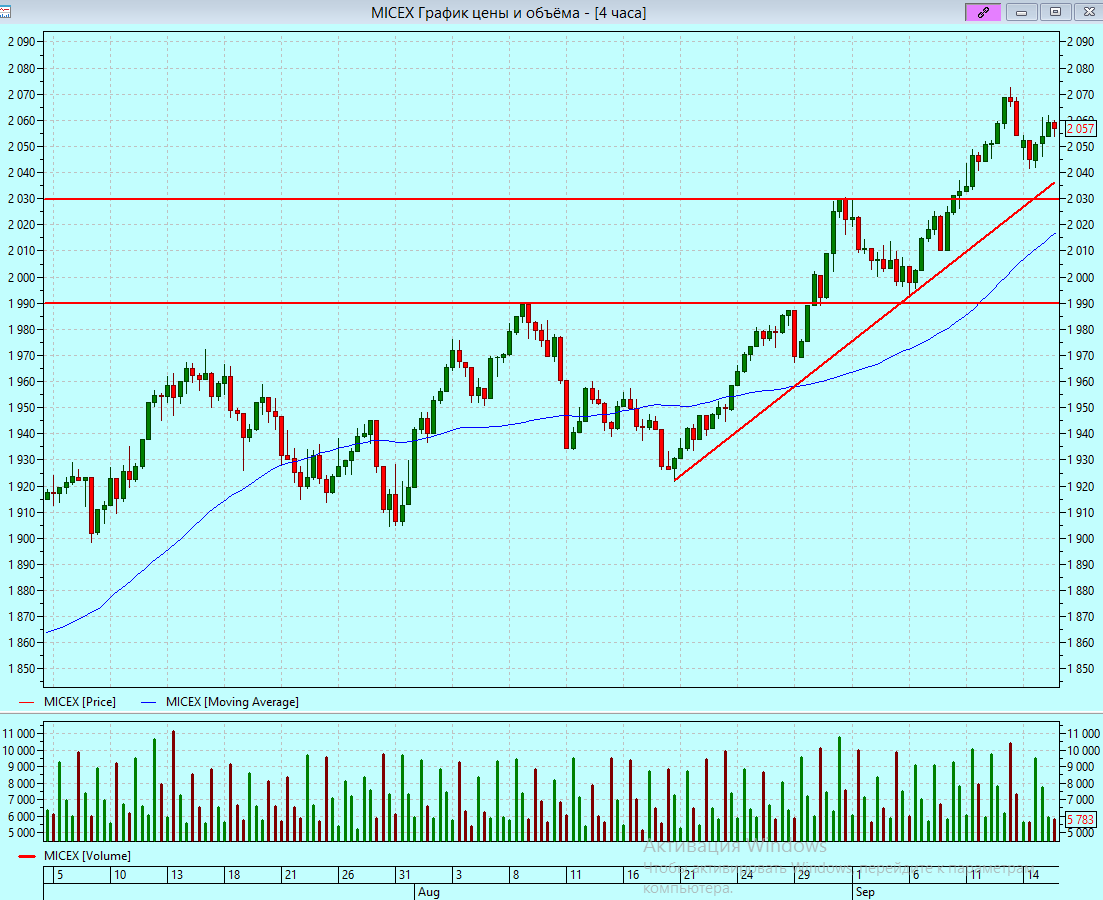This screenshot has height=900, width=1103.
Task: Select the MICEX [Volume] legend entry
Action: [x=87, y=856]
